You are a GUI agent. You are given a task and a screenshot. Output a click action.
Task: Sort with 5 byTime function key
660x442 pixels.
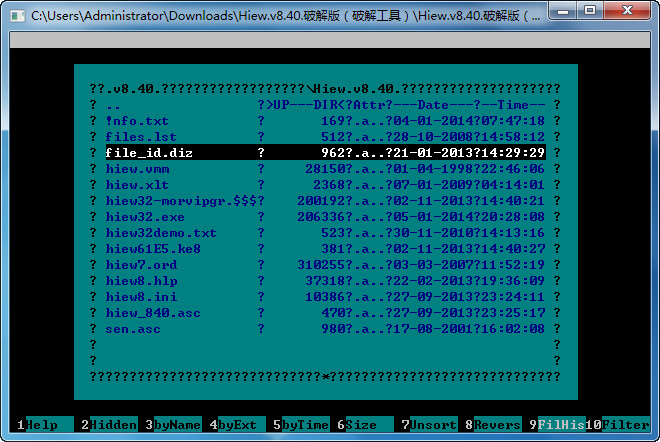coord(301,425)
